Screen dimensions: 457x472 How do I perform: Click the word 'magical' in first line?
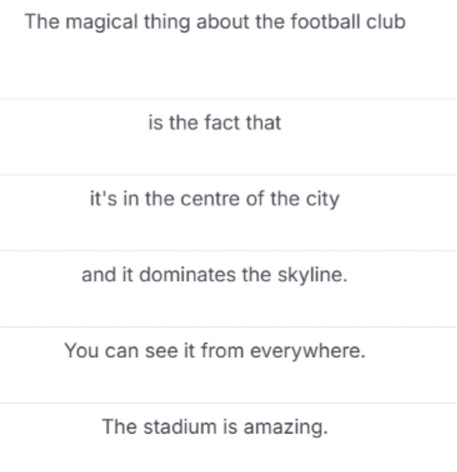tap(102, 23)
